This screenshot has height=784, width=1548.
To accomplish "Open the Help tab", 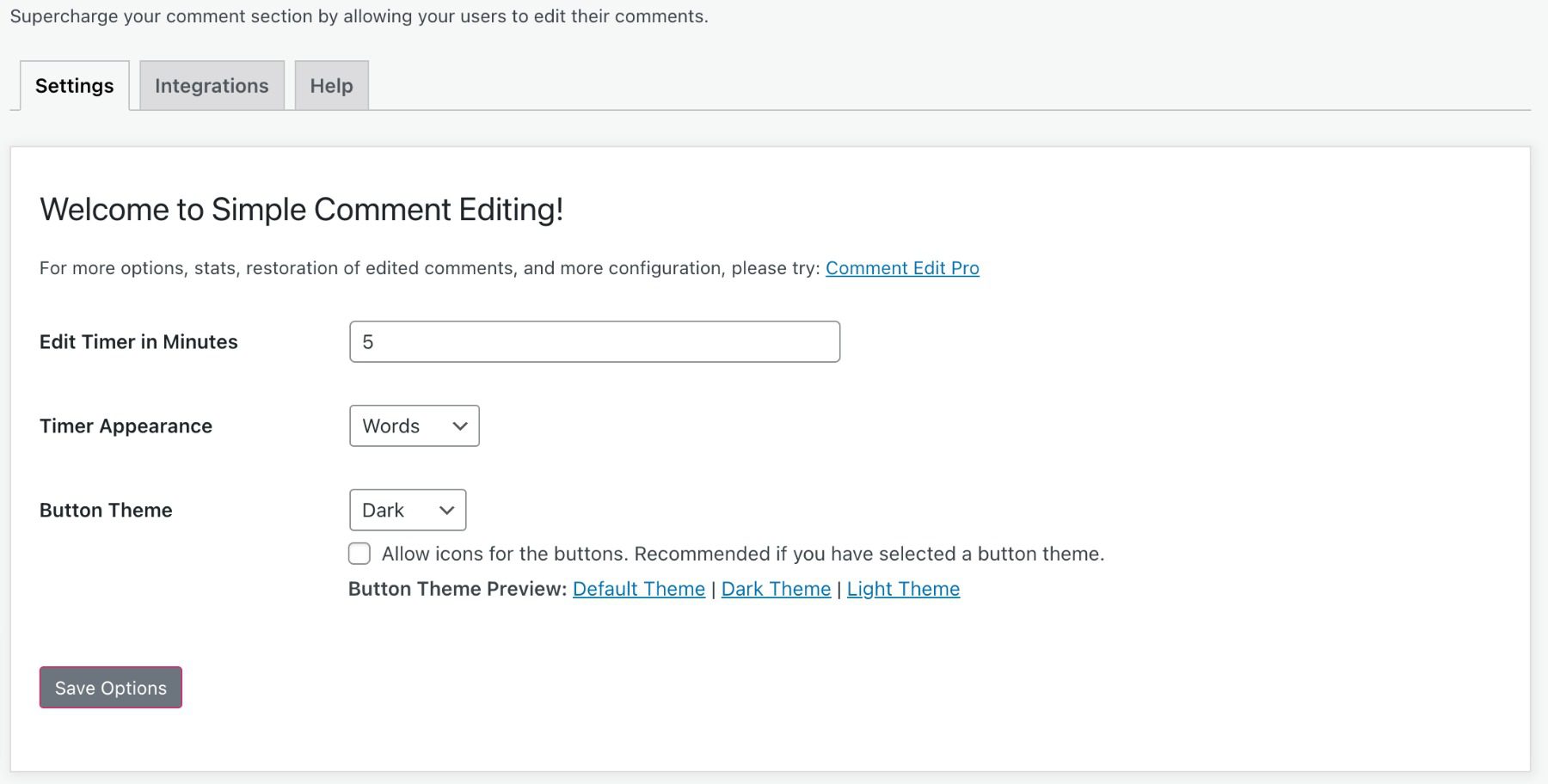I will (331, 85).
